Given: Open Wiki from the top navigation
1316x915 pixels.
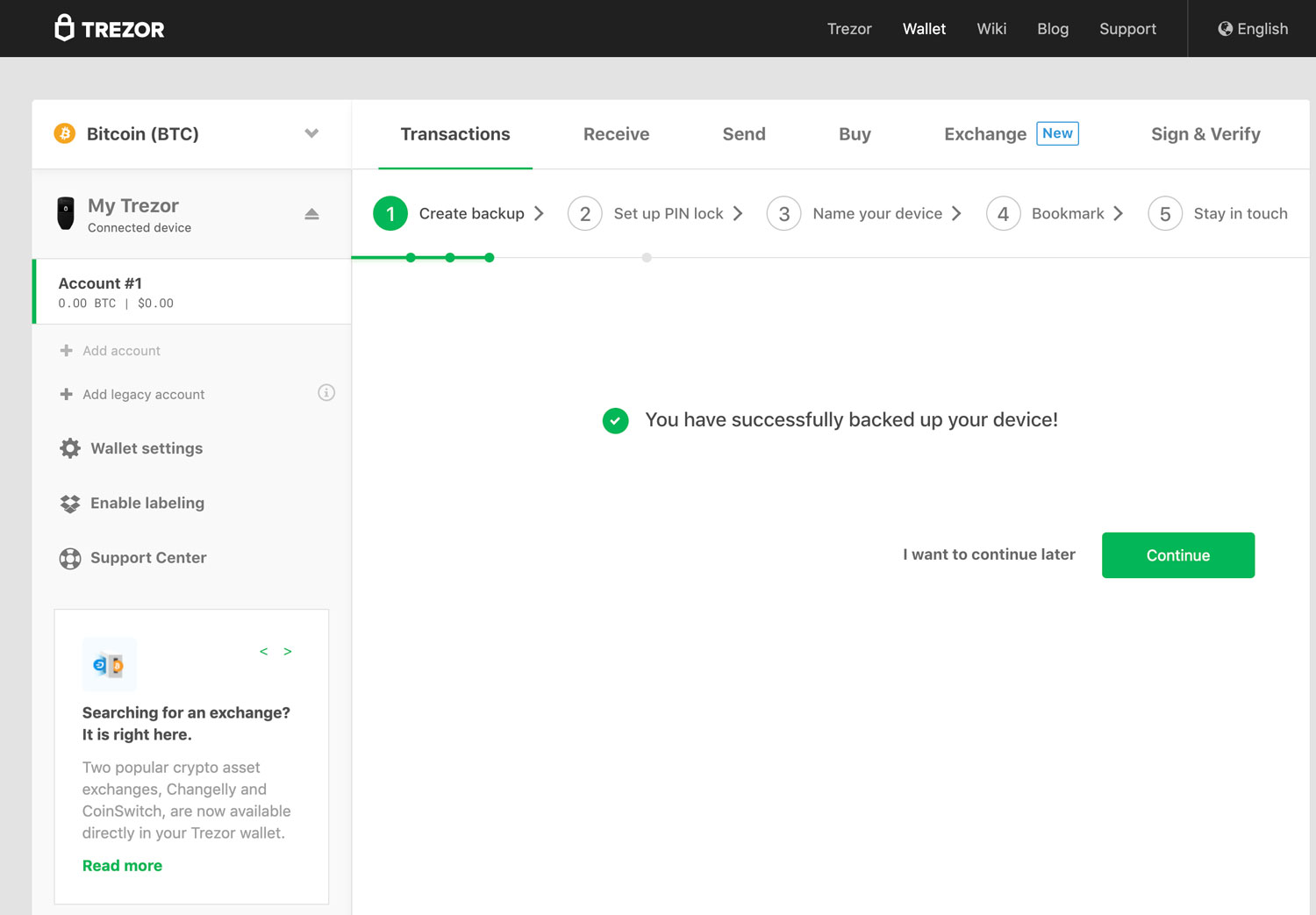Looking at the screenshot, I should [x=991, y=29].
